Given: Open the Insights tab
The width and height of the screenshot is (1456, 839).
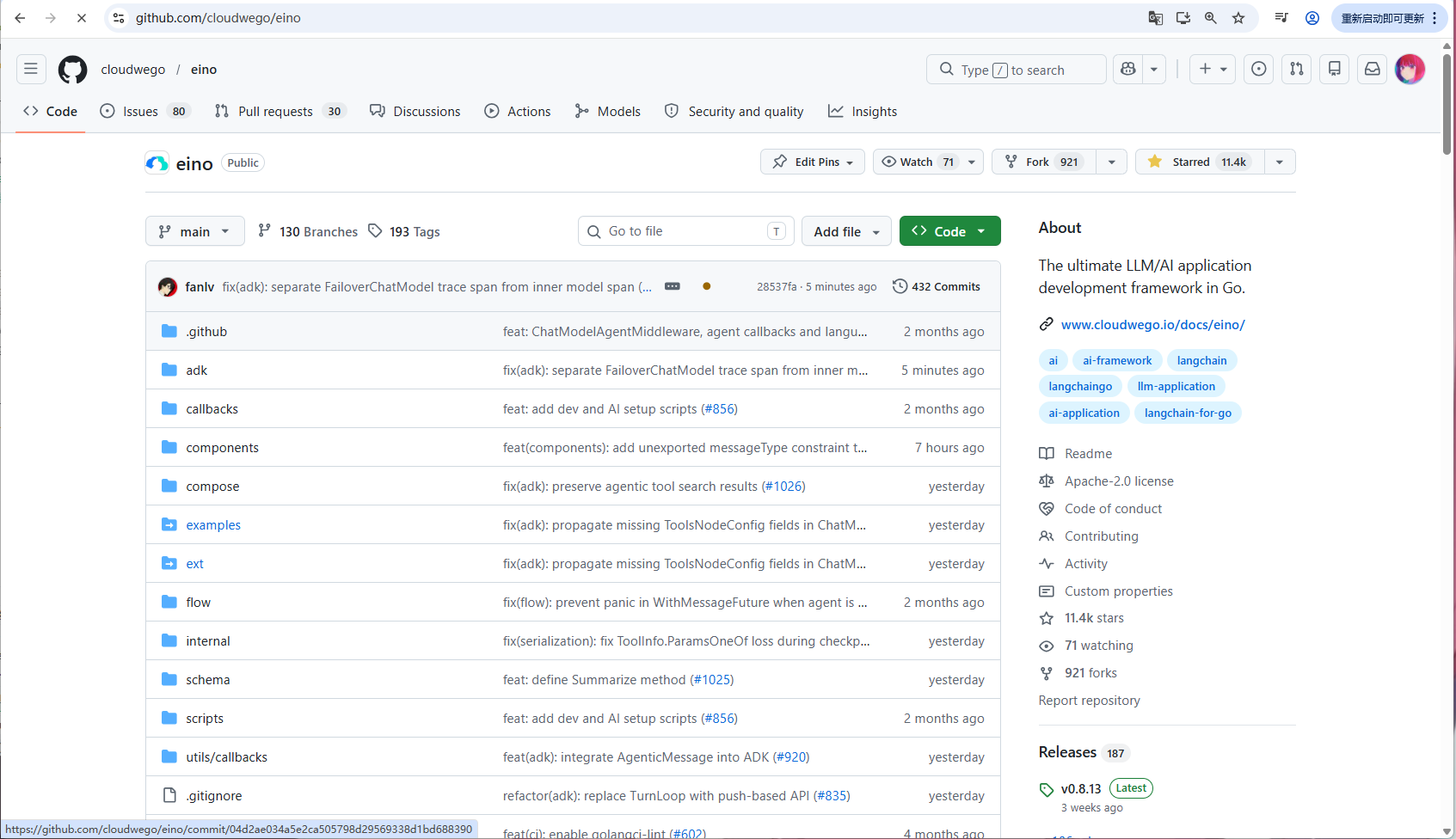Looking at the screenshot, I should point(863,111).
